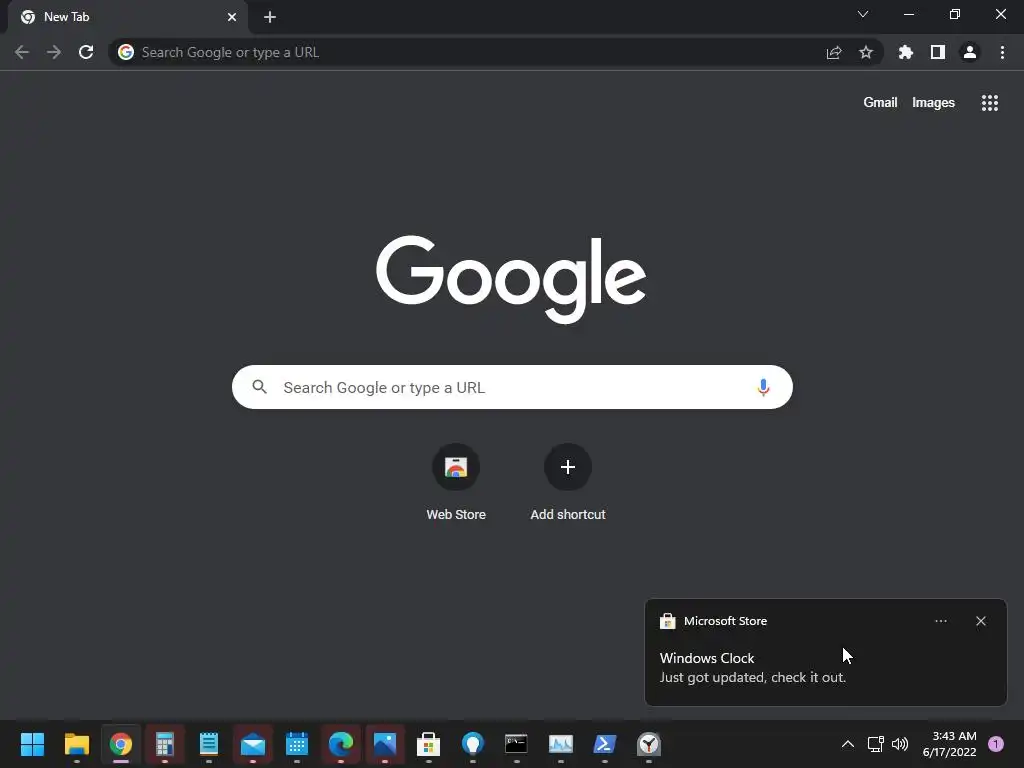Open the Windows Start menu
Image resolution: width=1024 pixels, height=768 pixels.
[x=32, y=744]
